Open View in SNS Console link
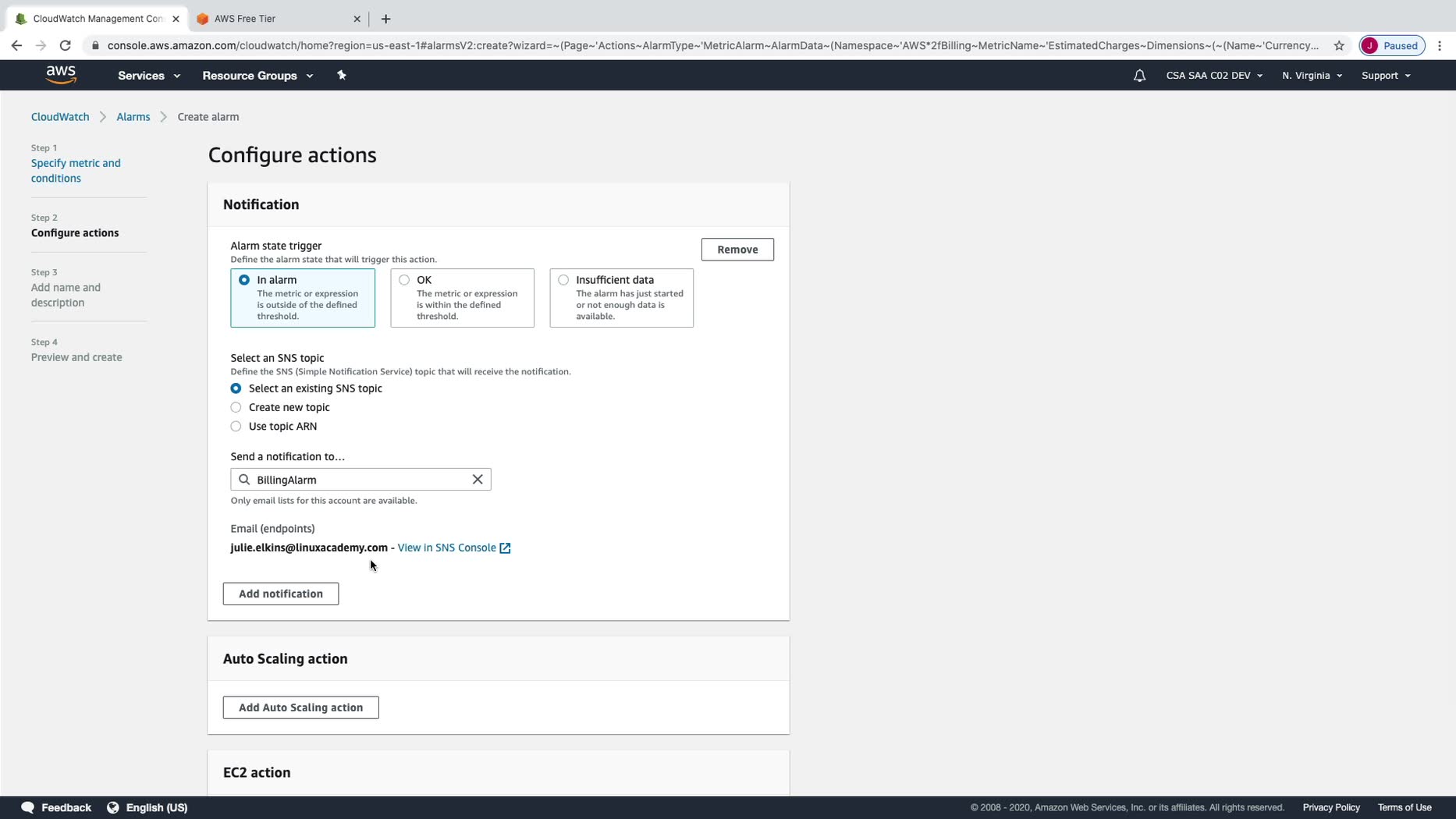Screen dimensions: 1456x819 (x=447, y=548)
